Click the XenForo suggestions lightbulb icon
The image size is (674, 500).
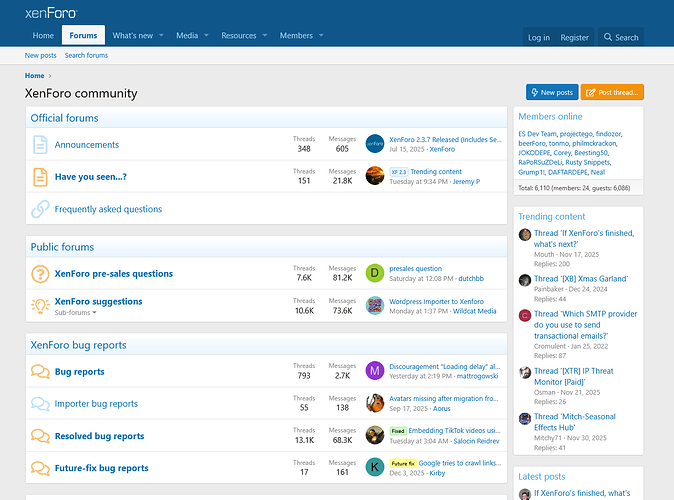(40, 306)
